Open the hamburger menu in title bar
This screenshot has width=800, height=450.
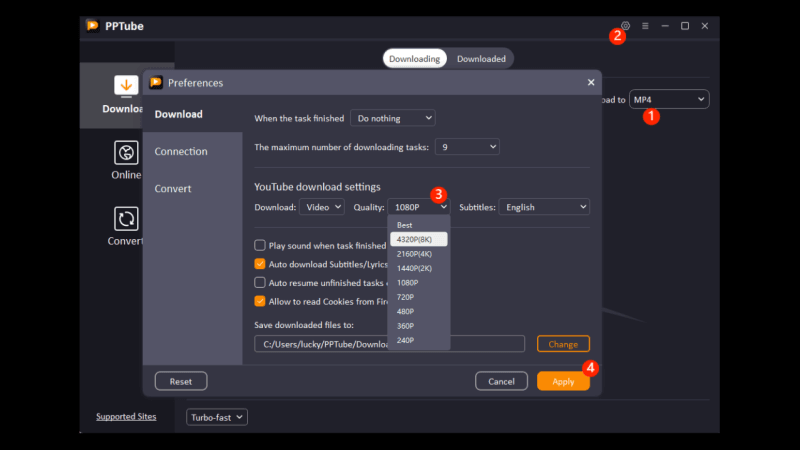(646, 26)
